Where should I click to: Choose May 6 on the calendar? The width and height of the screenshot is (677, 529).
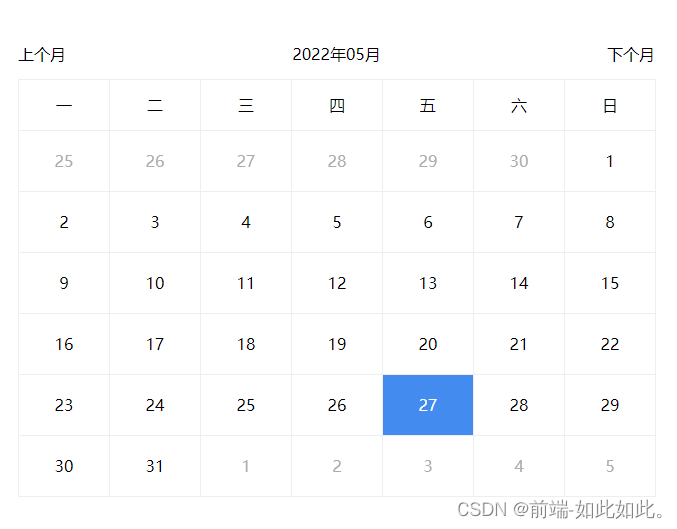(x=428, y=222)
